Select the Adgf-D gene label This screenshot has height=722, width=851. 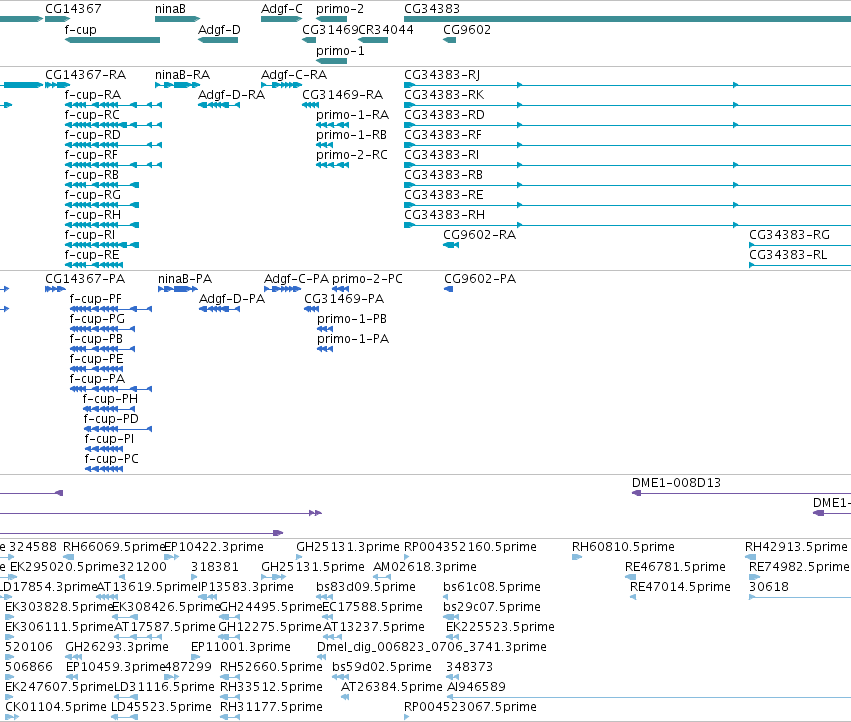tap(219, 29)
